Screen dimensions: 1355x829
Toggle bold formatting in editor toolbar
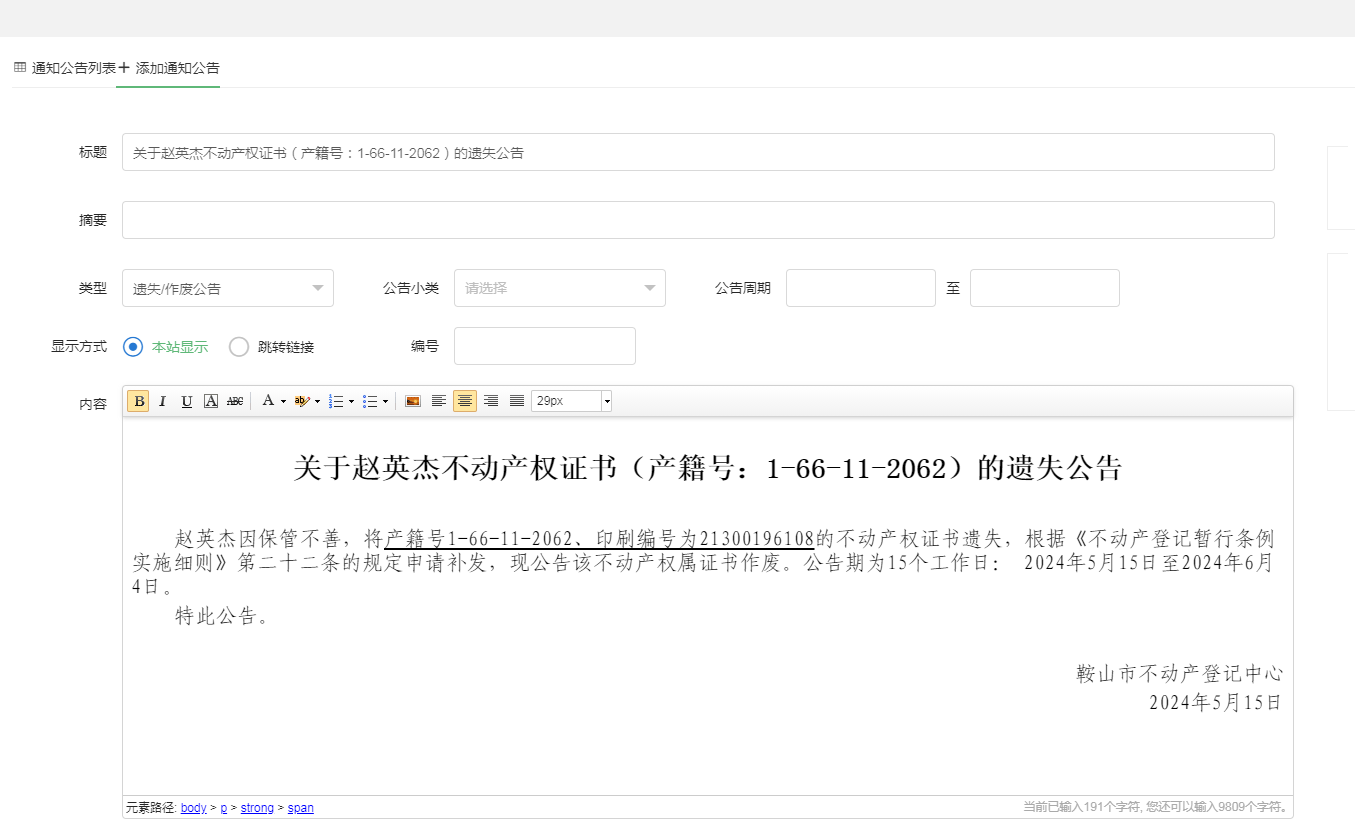(x=138, y=401)
